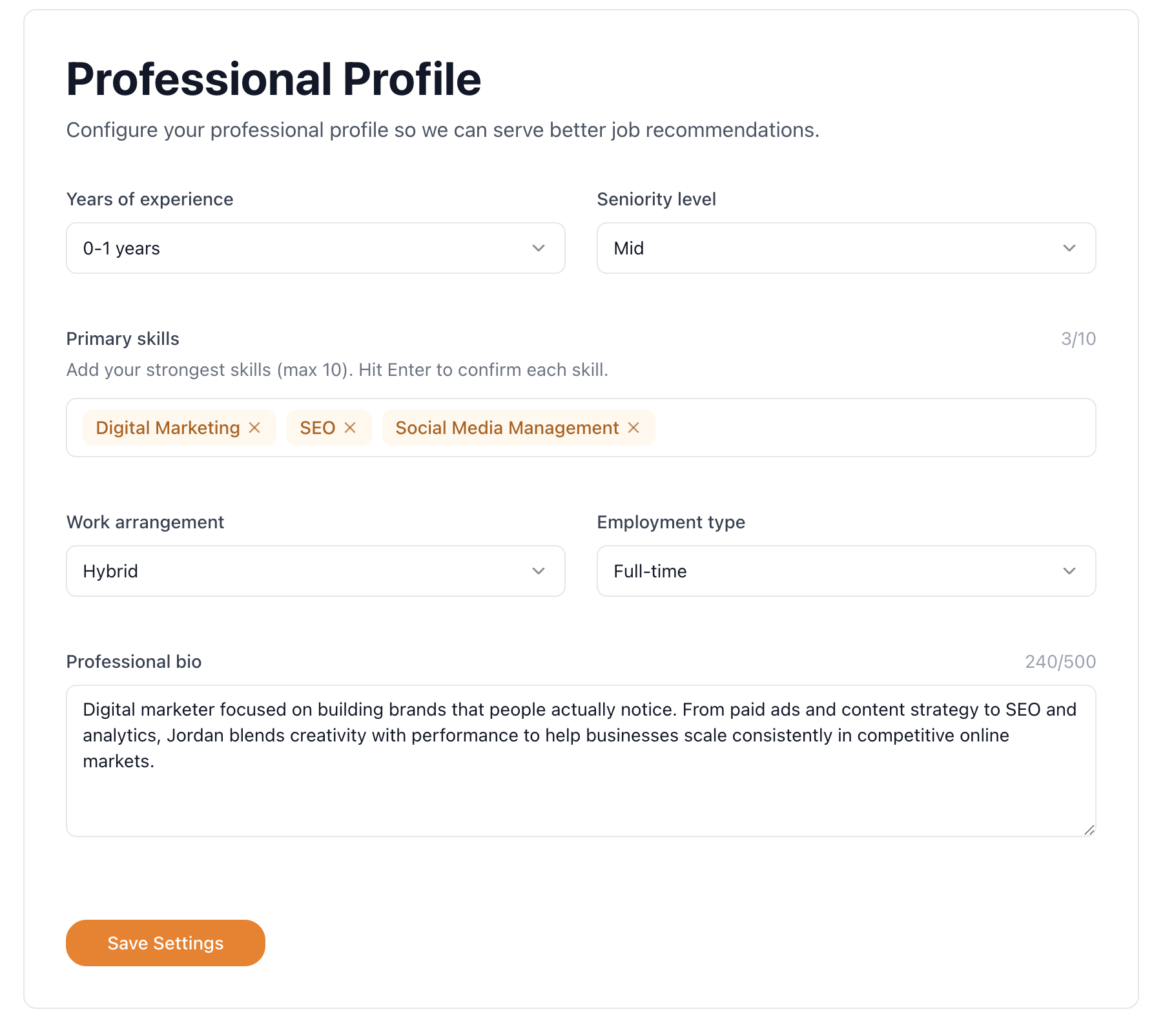Click the Work arrangement chevron arrow

click(539, 571)
